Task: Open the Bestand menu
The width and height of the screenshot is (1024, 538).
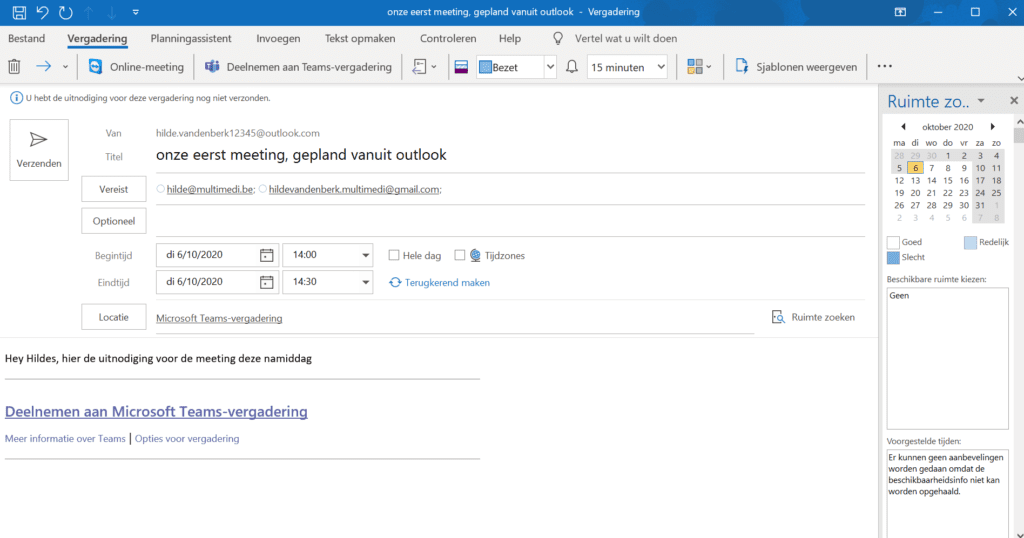Action: pyautogui.click(x=27, y=39)
